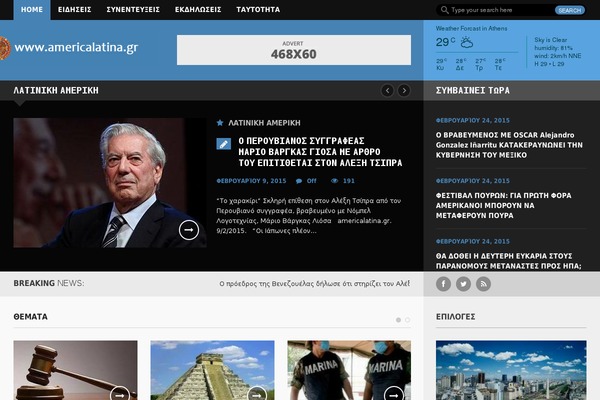Viewport: 600px width, 400px height.
Task: Click the comments bubble icon
Action: point(299,181)
